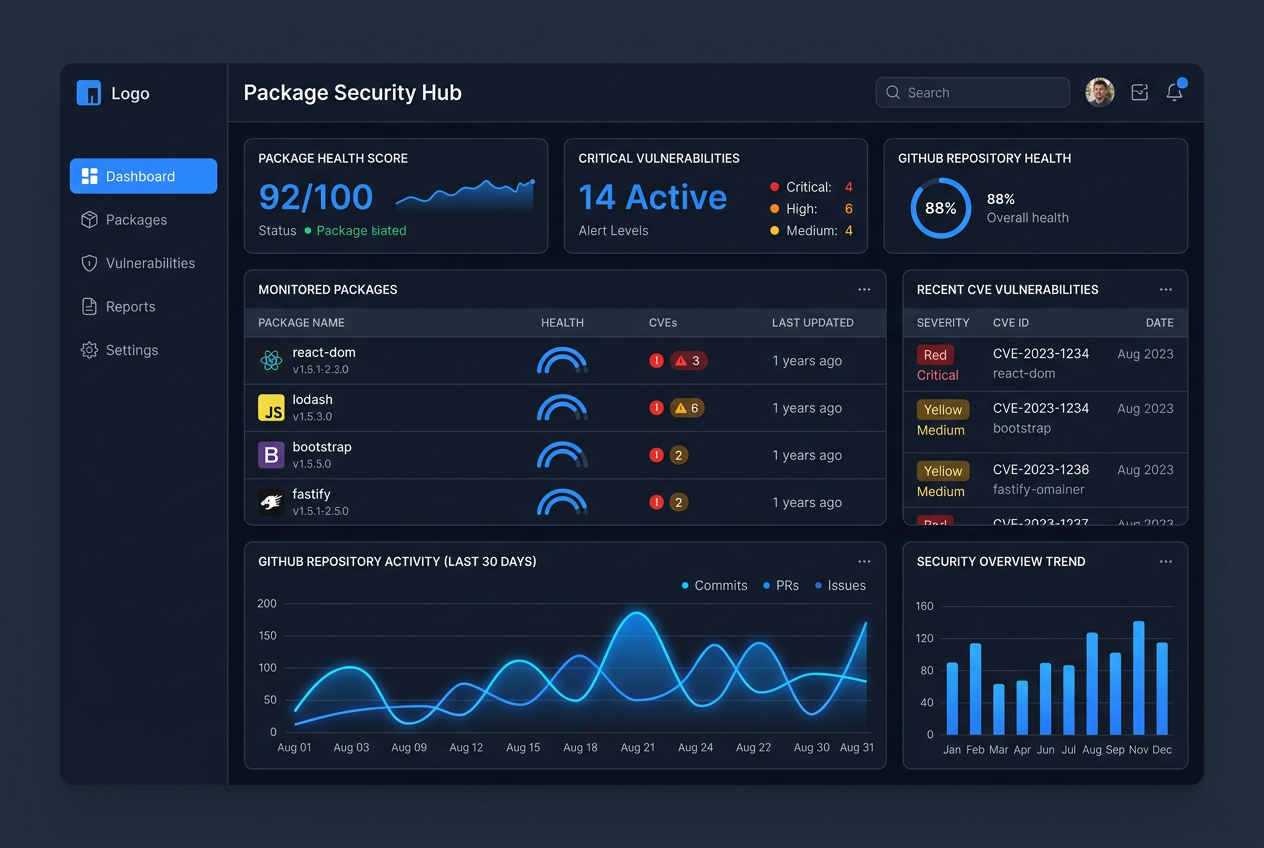The height and width of the screenshot is (848, 1264).
Task: Click the 88% circular health progress ring
Action: [x=940, y=208]
